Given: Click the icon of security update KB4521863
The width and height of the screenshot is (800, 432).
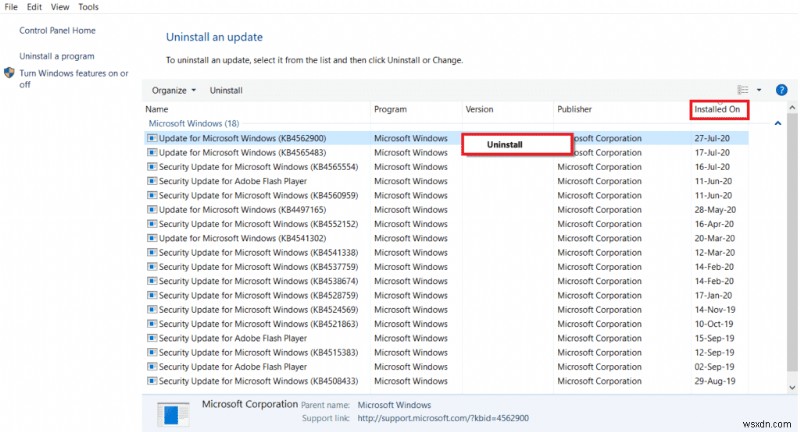Looking at the screenshot, I should tap(152, 324).
